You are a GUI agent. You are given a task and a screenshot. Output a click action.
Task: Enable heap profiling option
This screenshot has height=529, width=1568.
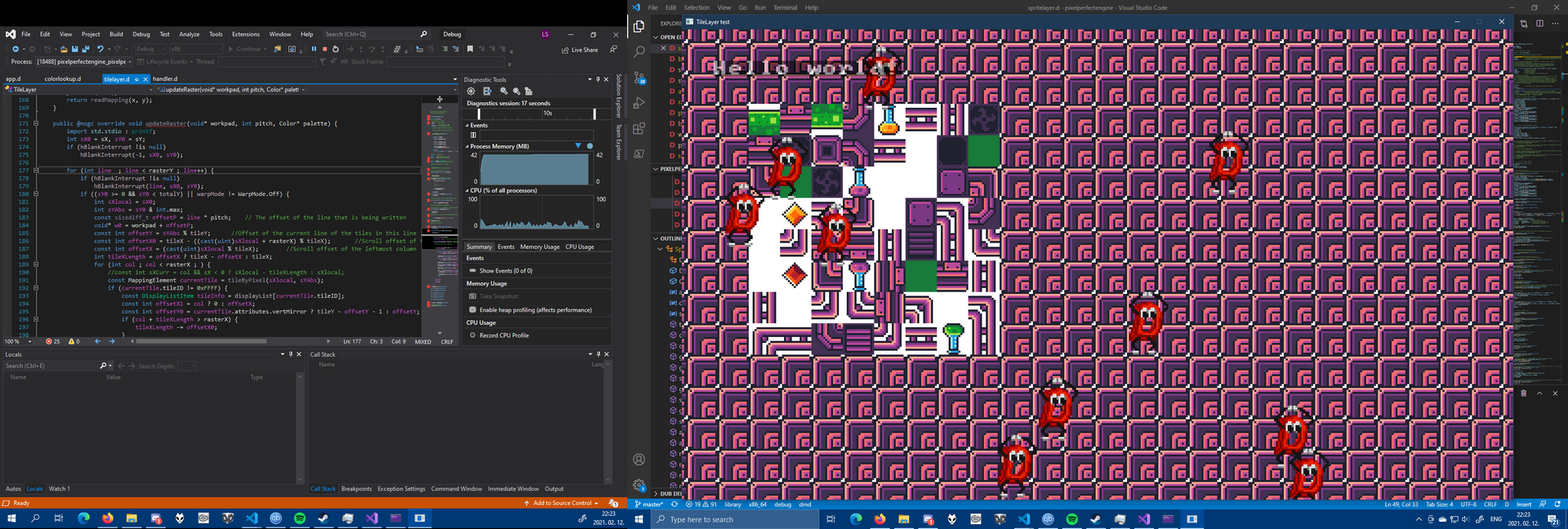pyautogui.click(x=535, y=310)
